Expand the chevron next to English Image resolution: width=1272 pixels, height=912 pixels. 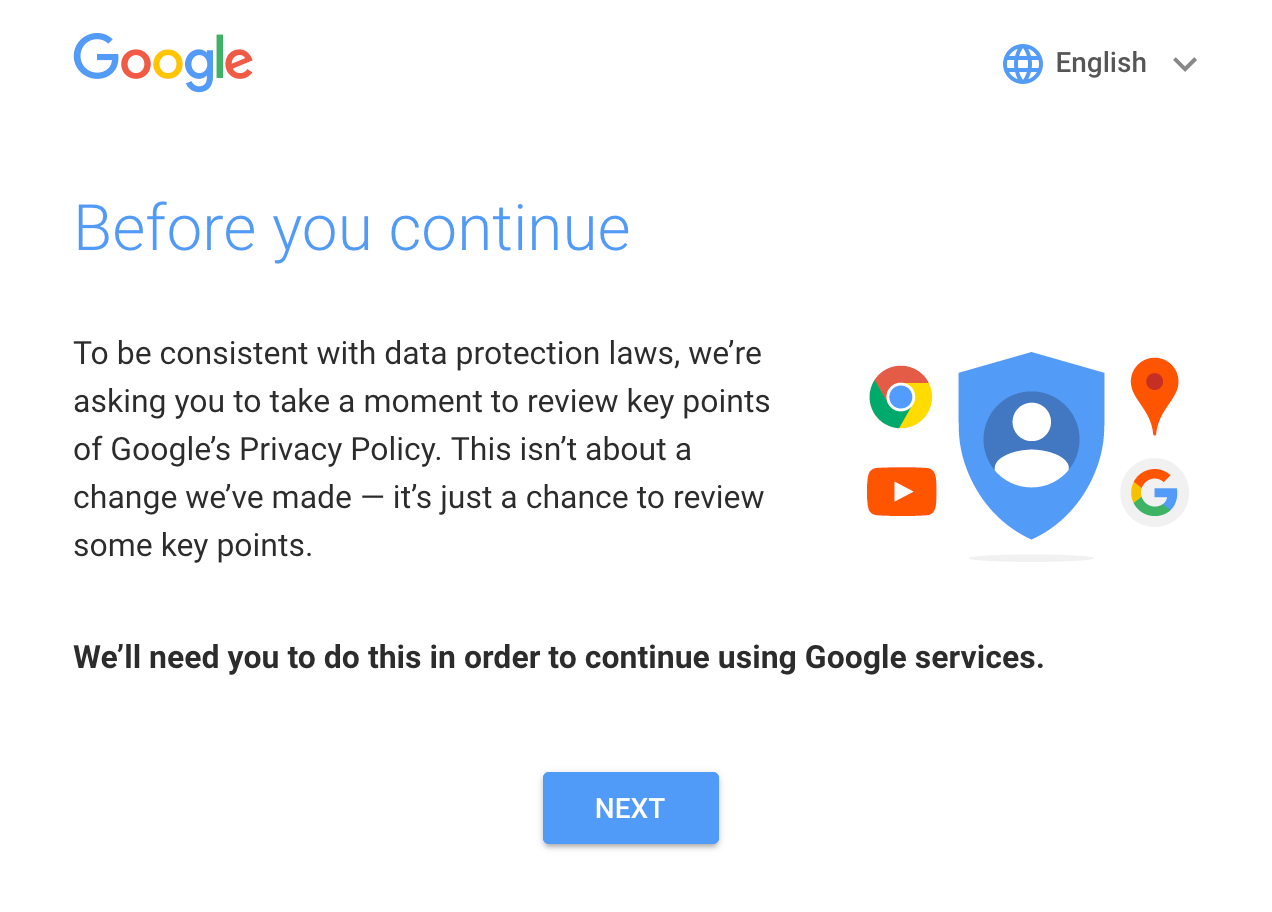1185,64
